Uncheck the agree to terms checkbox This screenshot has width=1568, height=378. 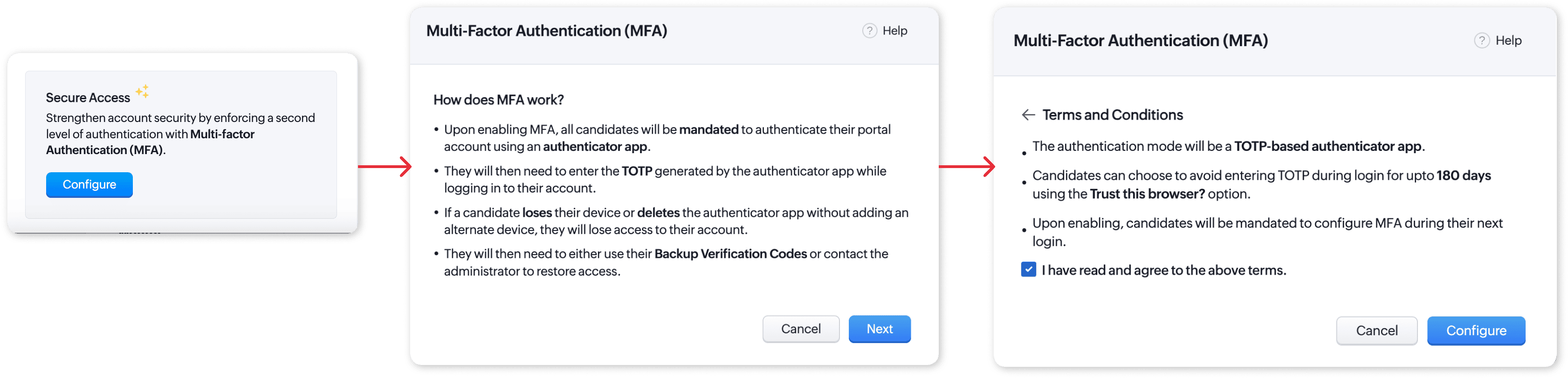pyautogui.click(x=1028, y=269)
